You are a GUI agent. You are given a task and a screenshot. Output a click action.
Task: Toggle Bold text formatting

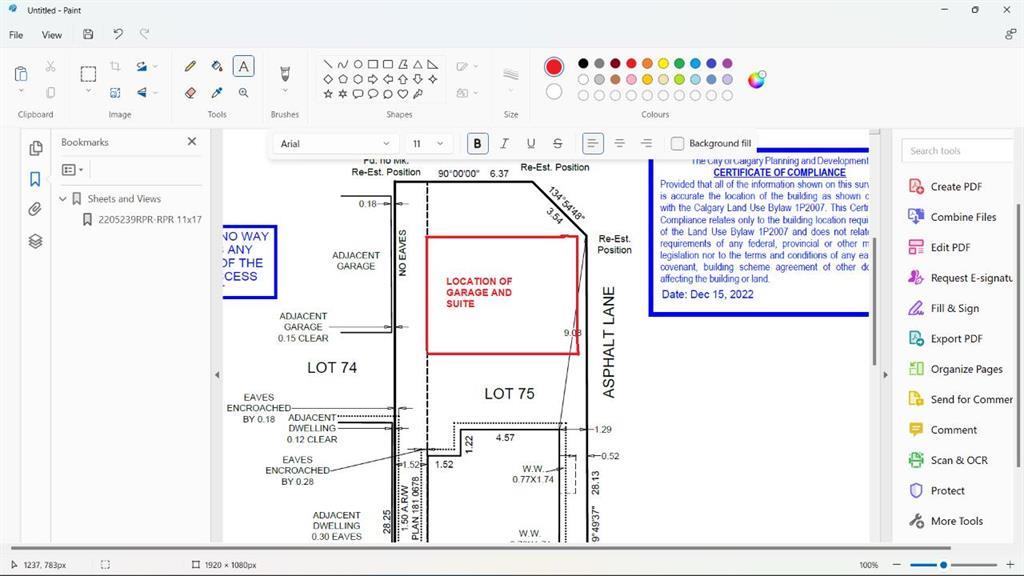click(x=478, y=144)
